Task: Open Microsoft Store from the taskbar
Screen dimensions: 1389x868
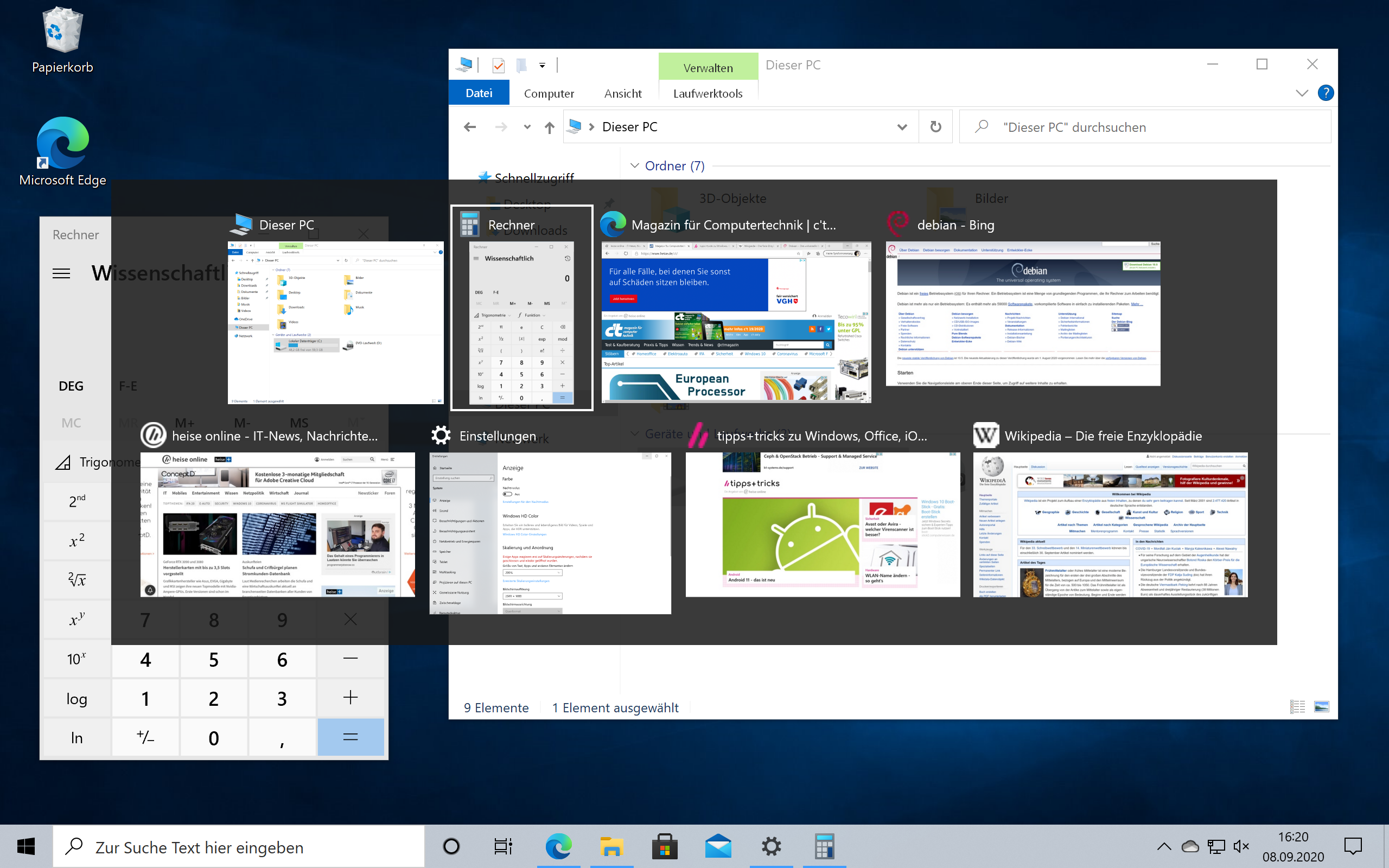Action: 665,846
